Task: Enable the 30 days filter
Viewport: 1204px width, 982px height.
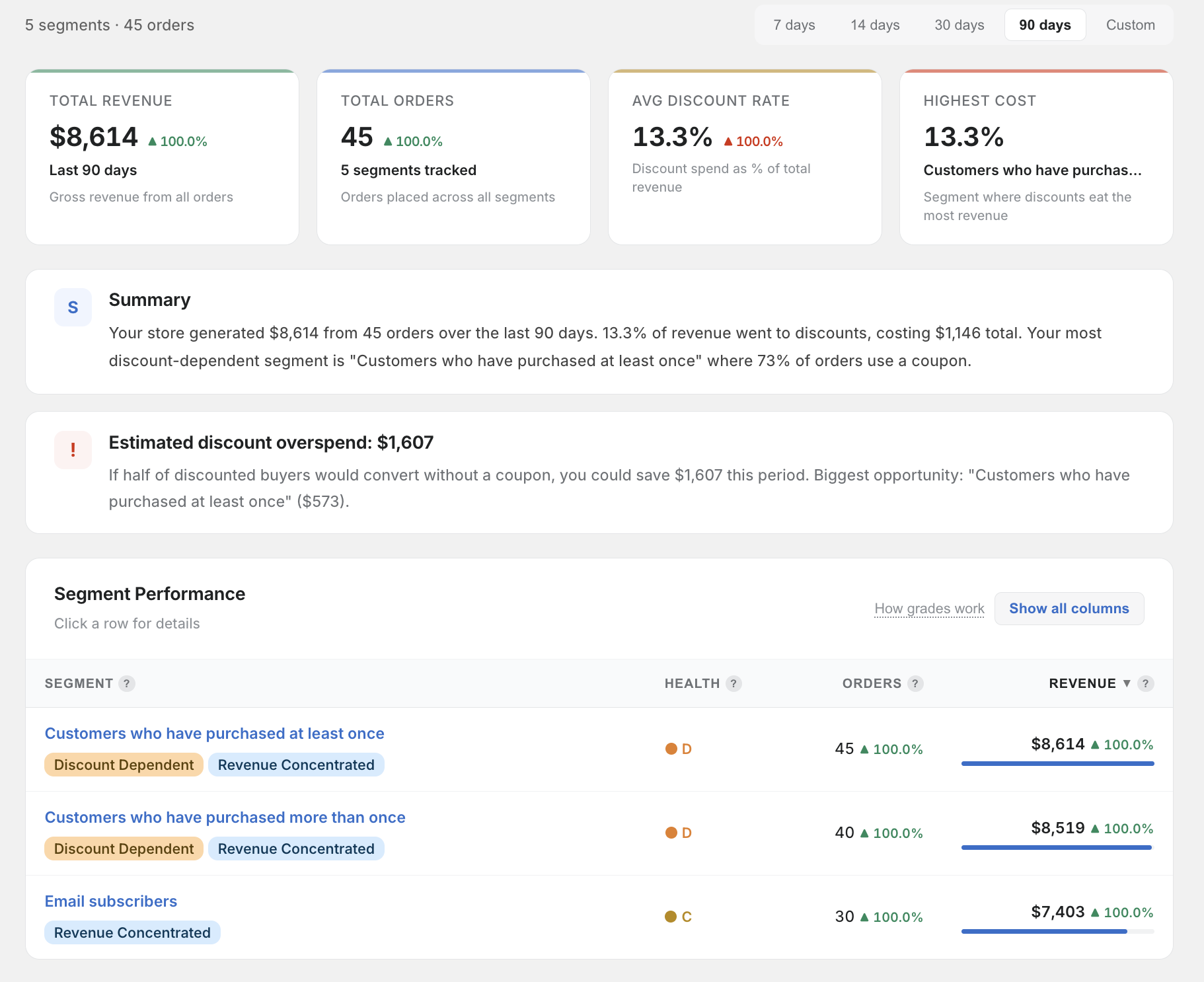Action: (959, 24)
